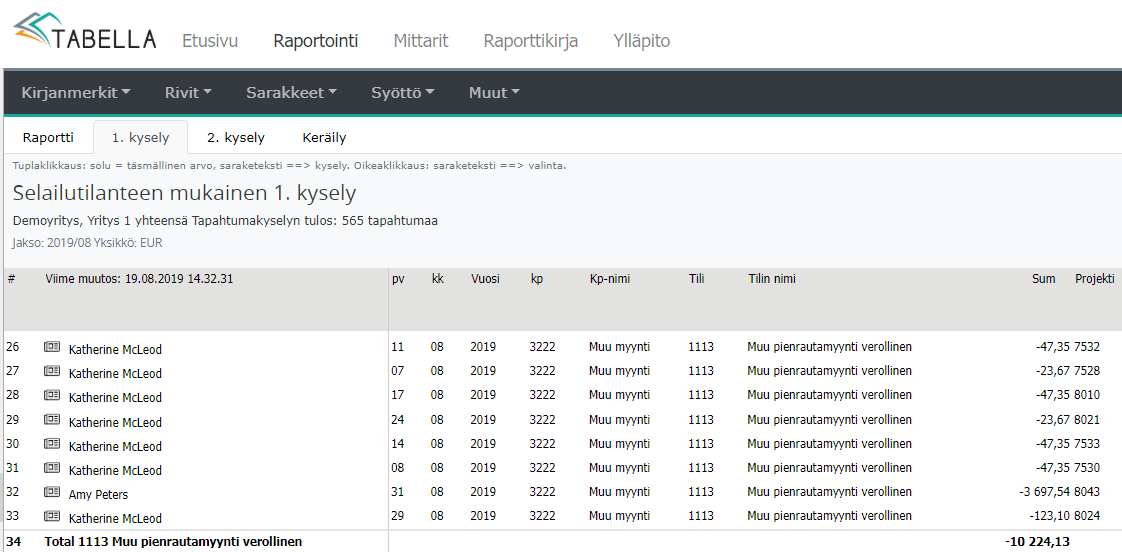
Task: Click the document icon in row 30
Action: point(52,445)
